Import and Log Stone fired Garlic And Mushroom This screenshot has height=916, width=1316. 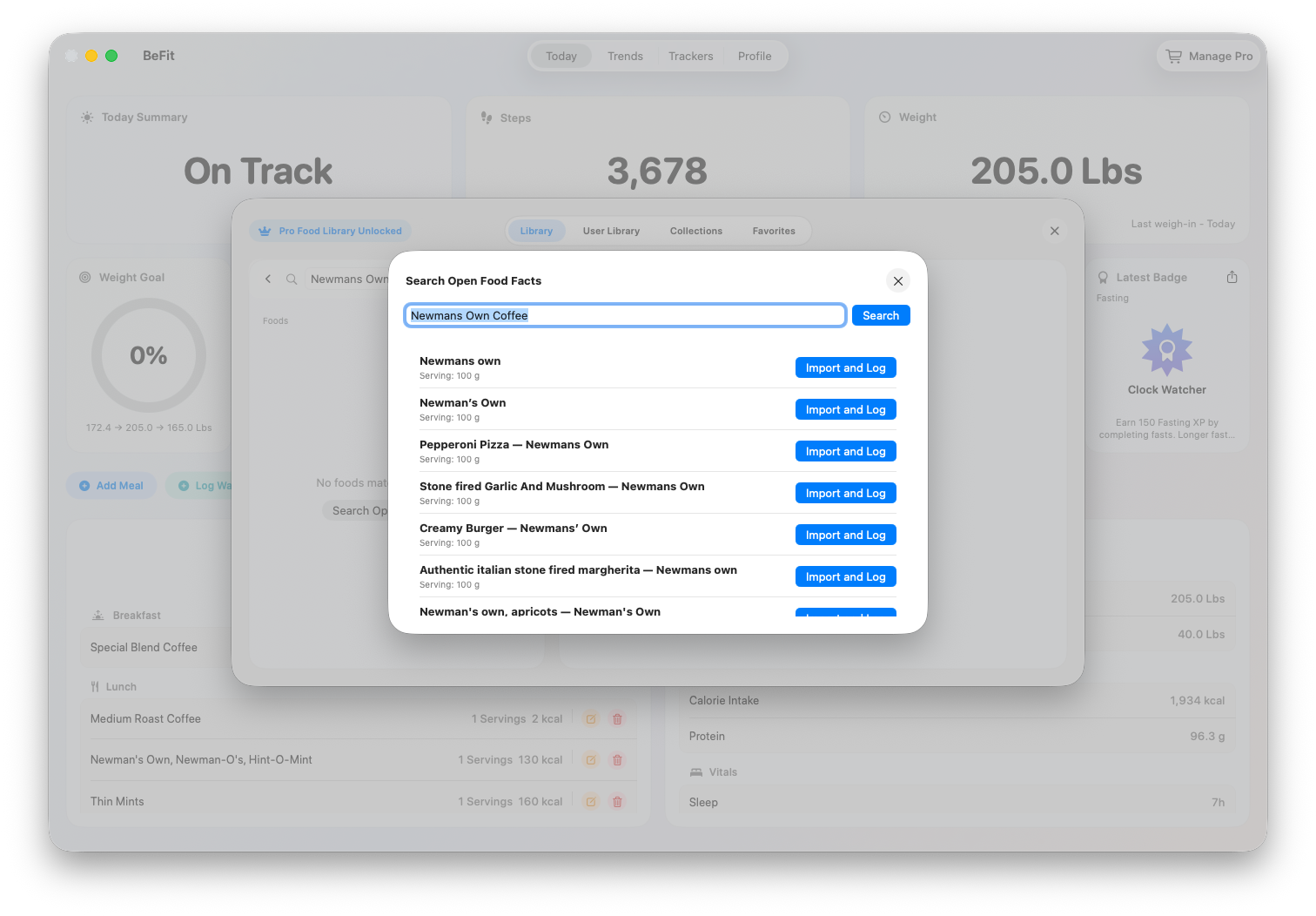click(846, 493)
